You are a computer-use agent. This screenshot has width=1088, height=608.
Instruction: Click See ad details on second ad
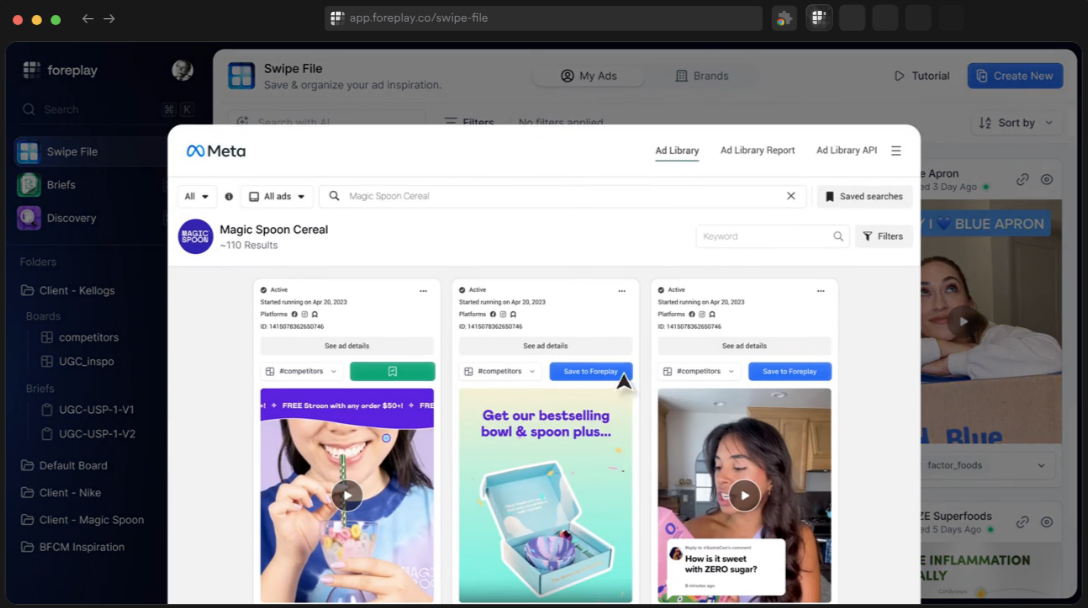pos(545,346)
